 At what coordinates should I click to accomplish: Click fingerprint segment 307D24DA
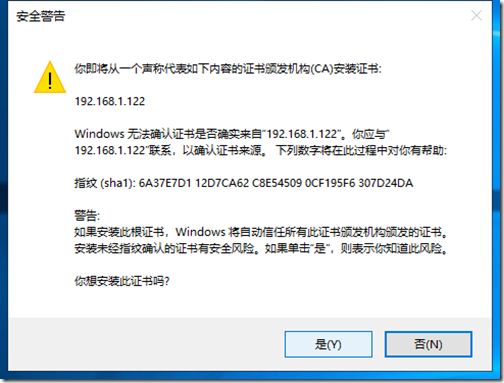coord(386,183)
